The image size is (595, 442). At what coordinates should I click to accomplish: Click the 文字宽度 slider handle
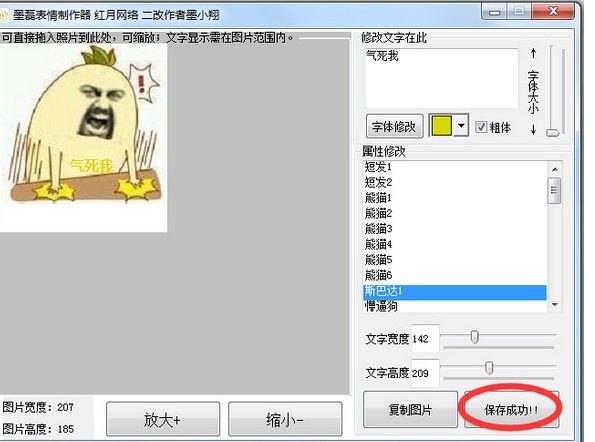point(474,337)
